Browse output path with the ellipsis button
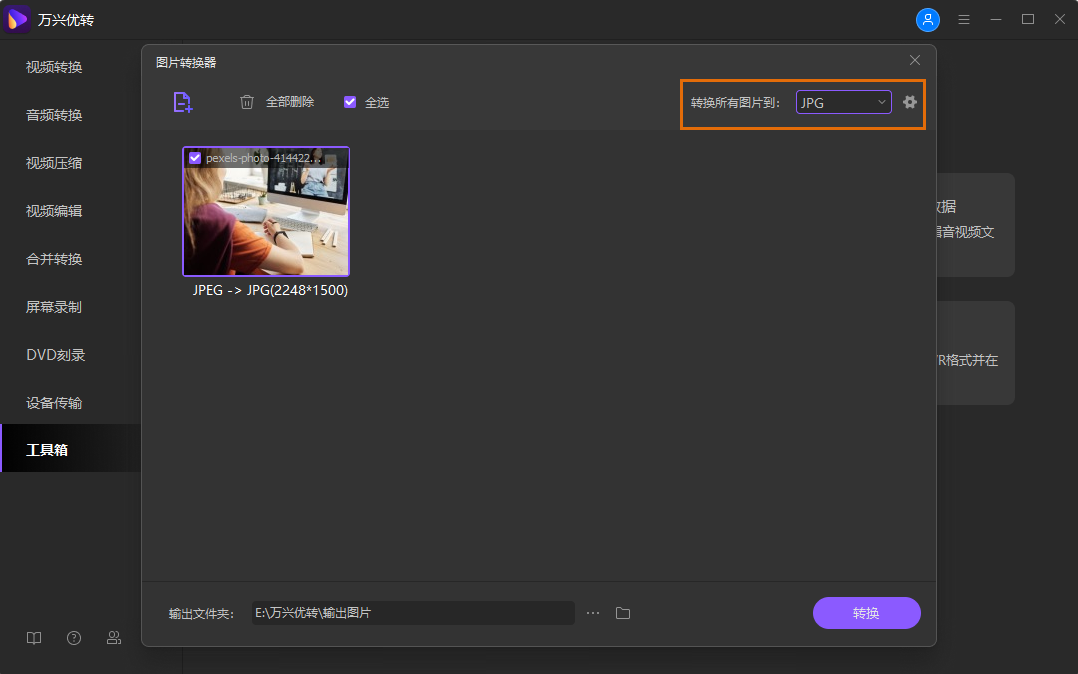This screenshot has height=674, width=1078. pos(592,612)
